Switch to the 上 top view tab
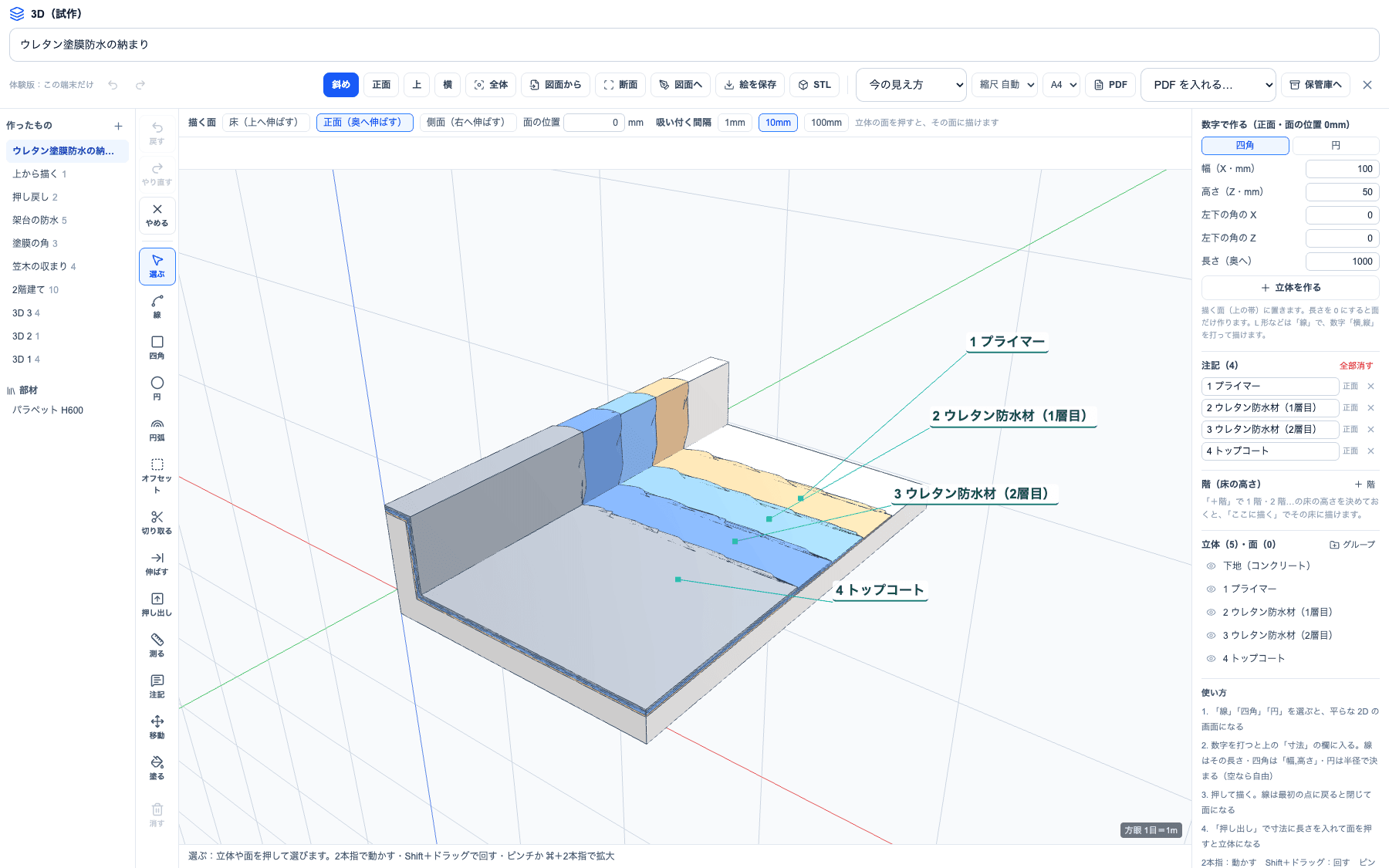The image size is (1389, 868). pos(417,85)
